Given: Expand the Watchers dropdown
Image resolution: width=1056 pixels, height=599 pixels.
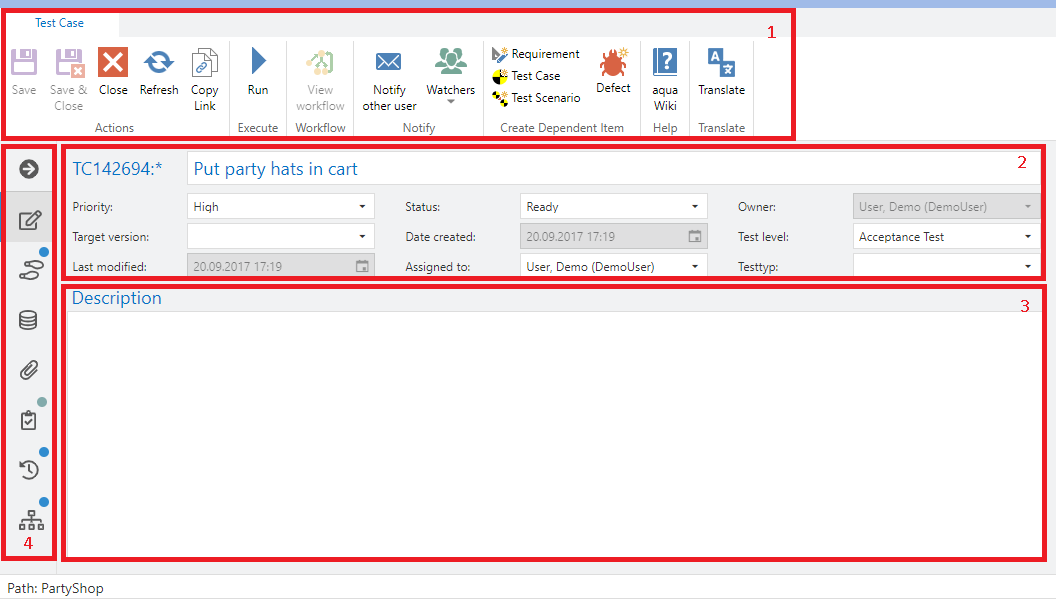Looking at the screenshot, I should (x=450, y=100).
